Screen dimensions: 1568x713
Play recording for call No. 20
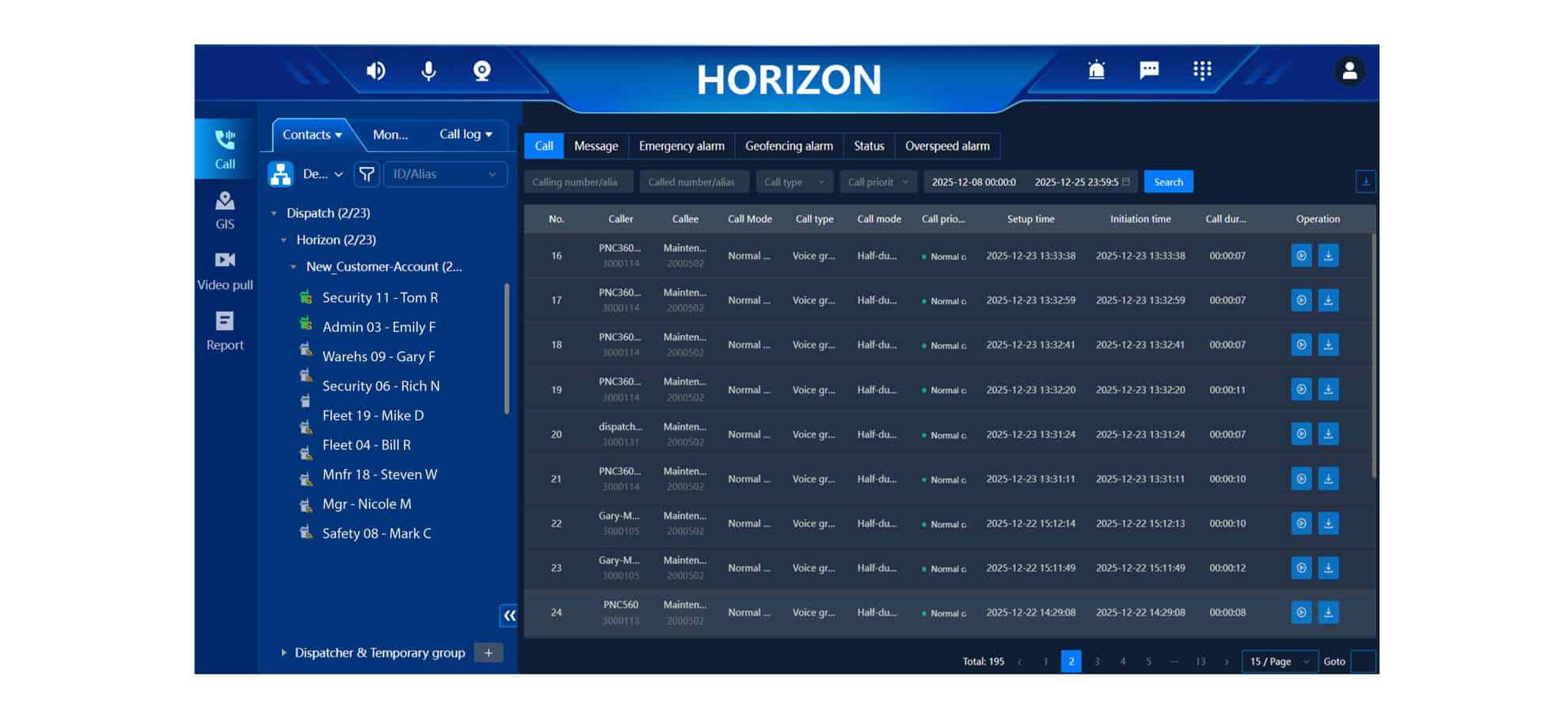(x=1300, y=434)
